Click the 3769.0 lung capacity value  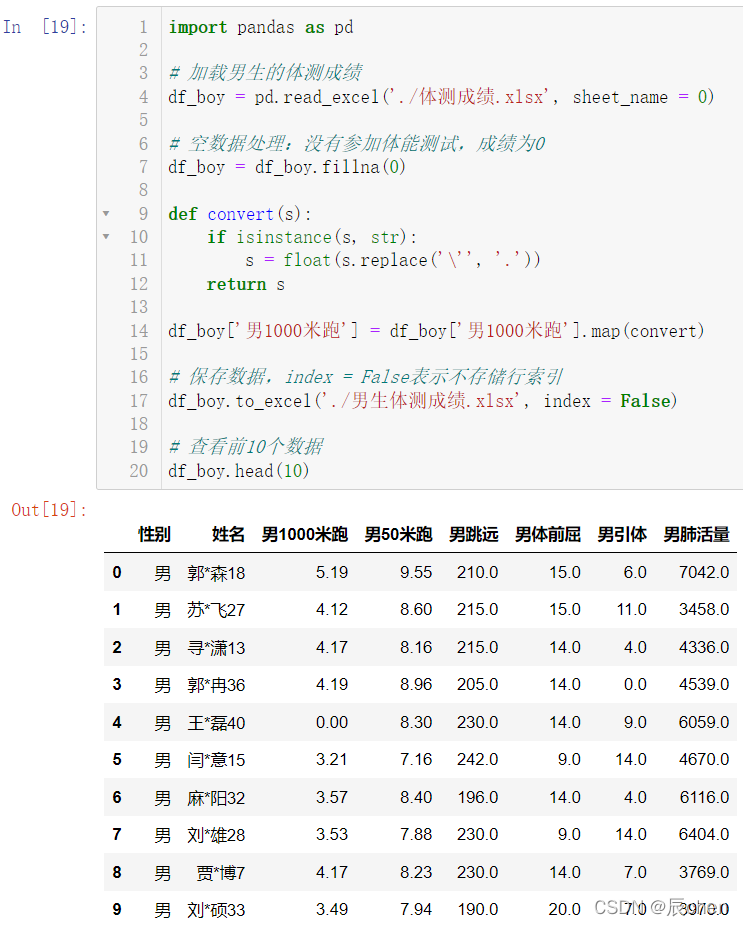[x=704, y=872]
